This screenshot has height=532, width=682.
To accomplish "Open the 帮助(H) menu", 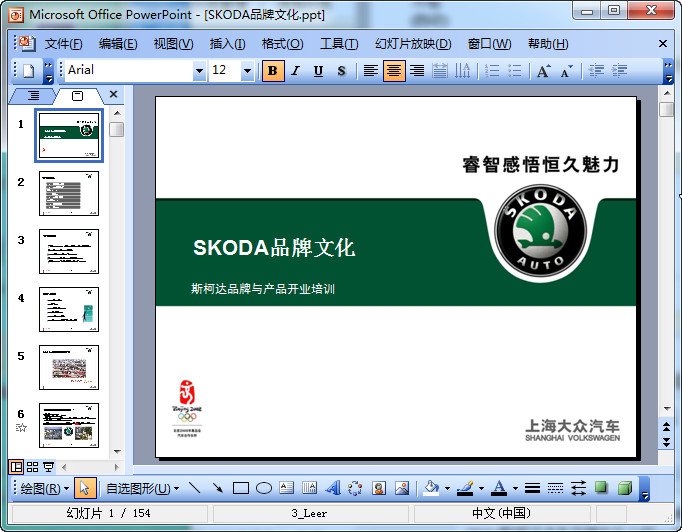I will point(548,44).
